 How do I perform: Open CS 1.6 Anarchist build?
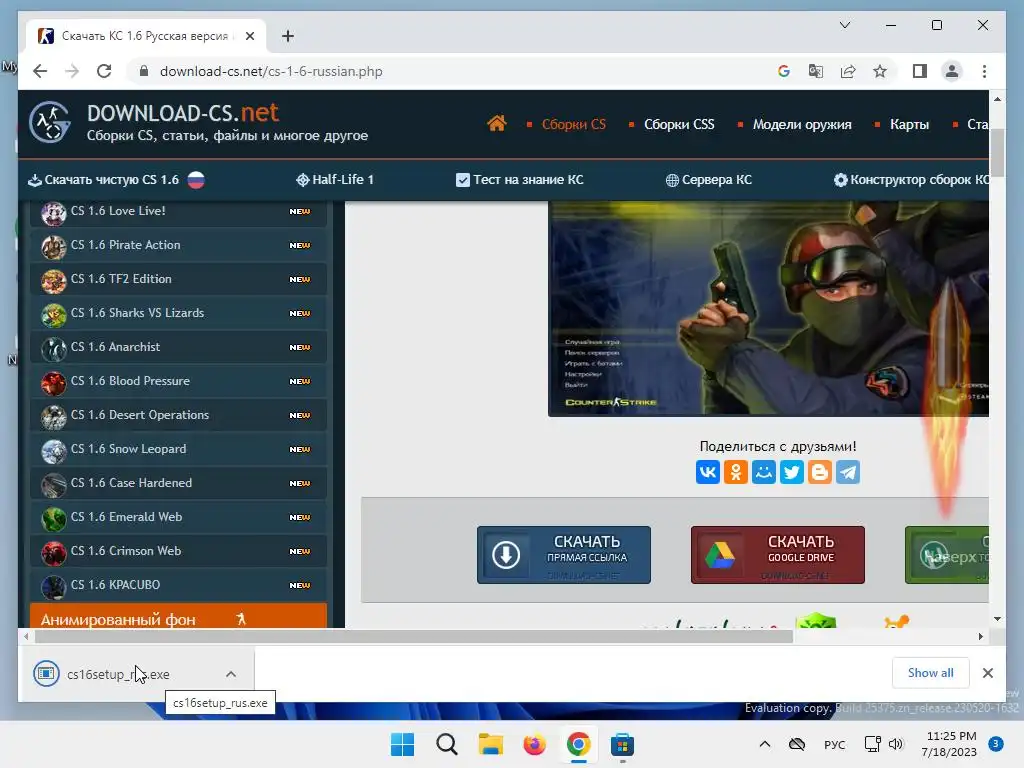[x=178, y=347]
